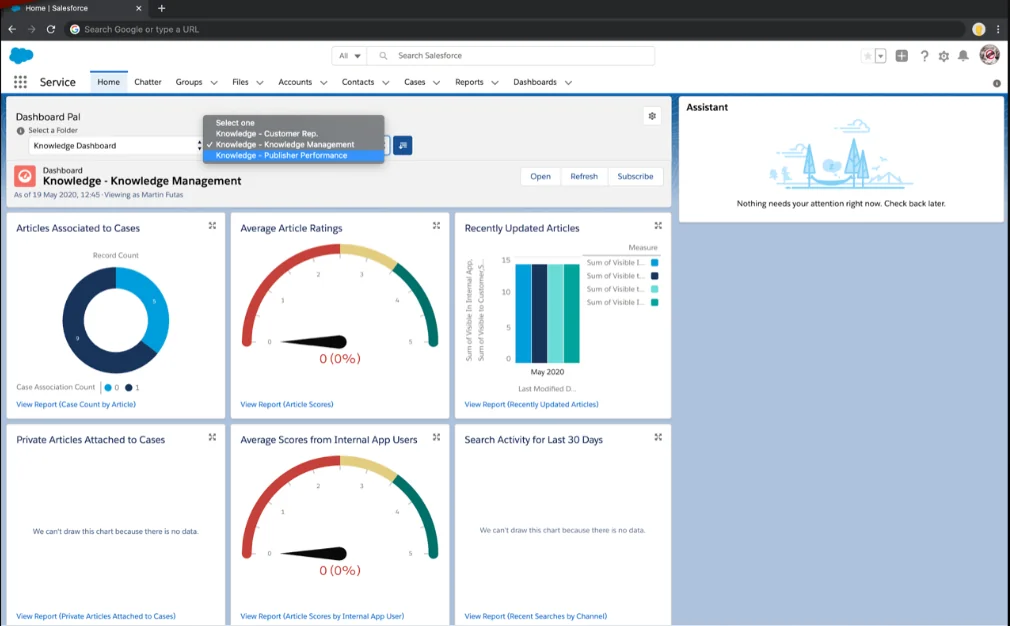The height and width of the screenshot is (626, 1010).
Task: Click the Case Association Count 0 swatch
Action: coord(108,388)
